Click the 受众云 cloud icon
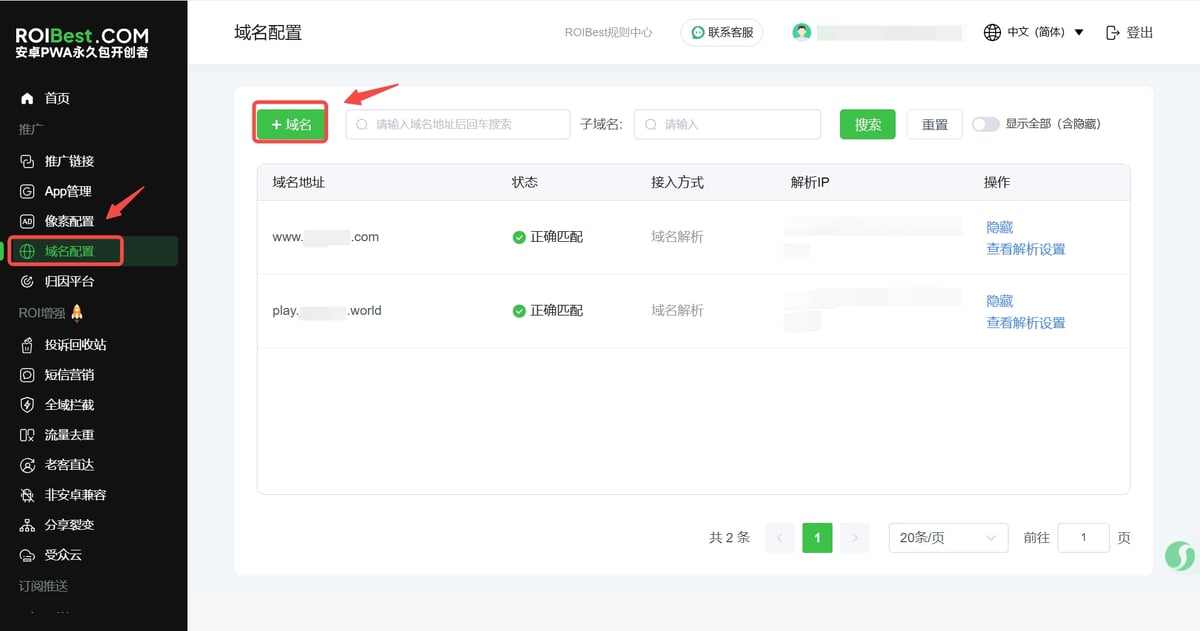Screen dimensions: 1200x631 [x=27, y=554]
